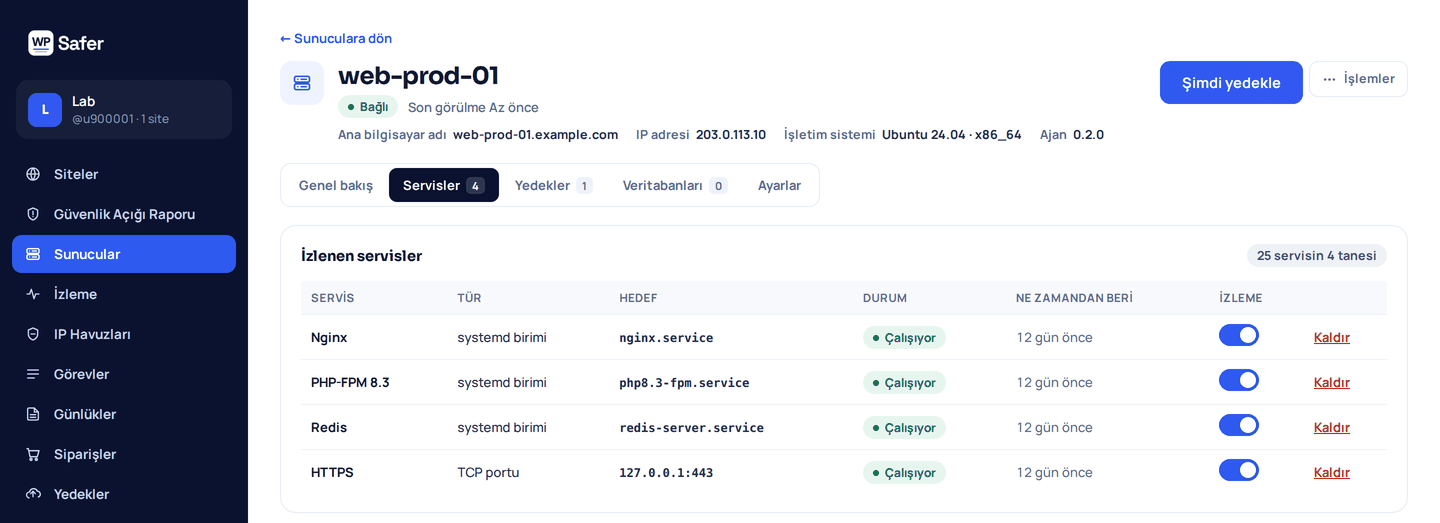1440x523 pixels.
Task: Click the Yedekler cloud upload icon
Action: 33,494
